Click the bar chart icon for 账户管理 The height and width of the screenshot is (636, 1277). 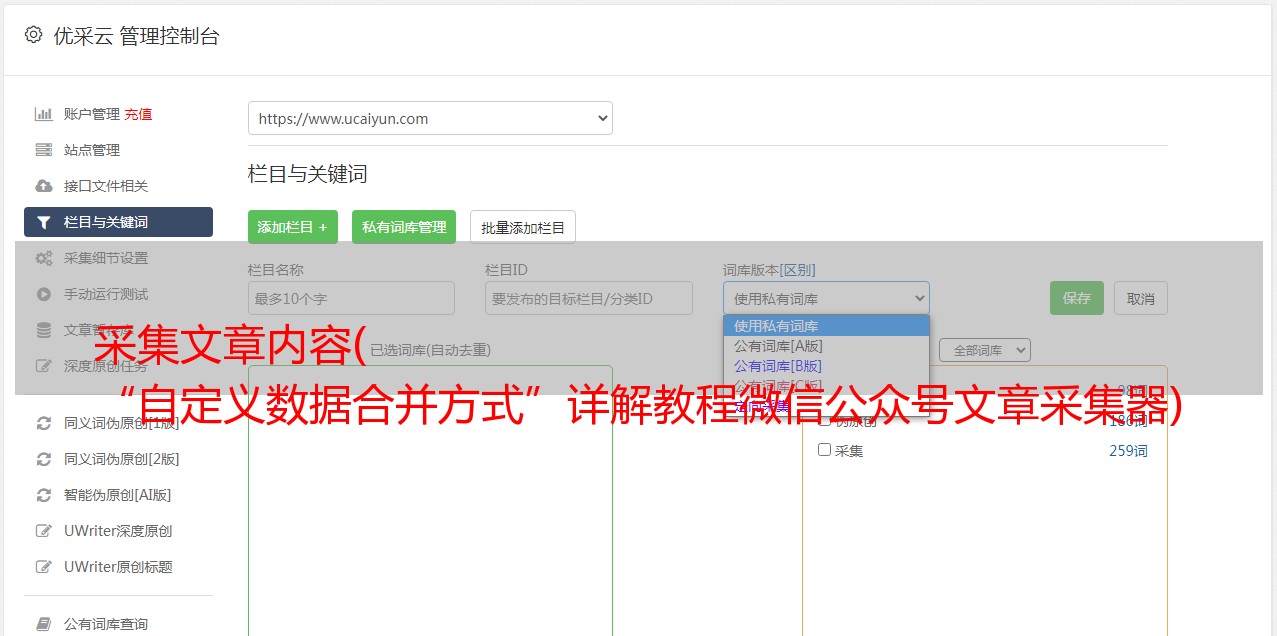click(x=43, y=114)
